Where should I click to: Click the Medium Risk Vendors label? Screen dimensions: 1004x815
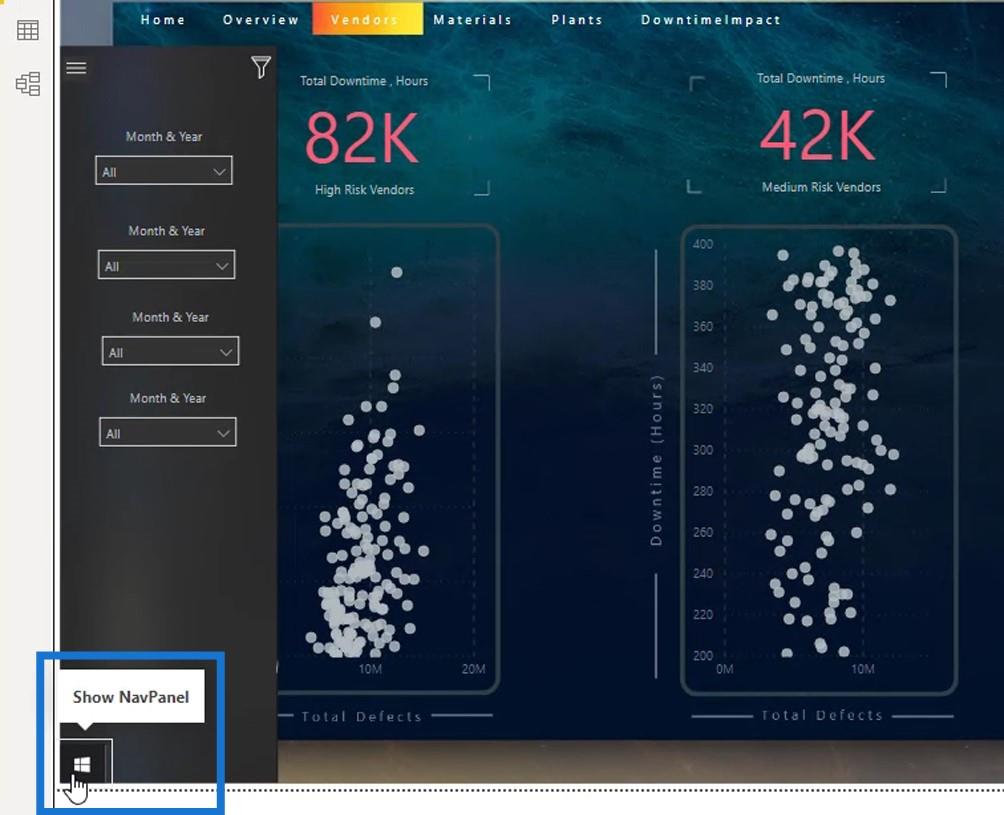click(821, 187)
